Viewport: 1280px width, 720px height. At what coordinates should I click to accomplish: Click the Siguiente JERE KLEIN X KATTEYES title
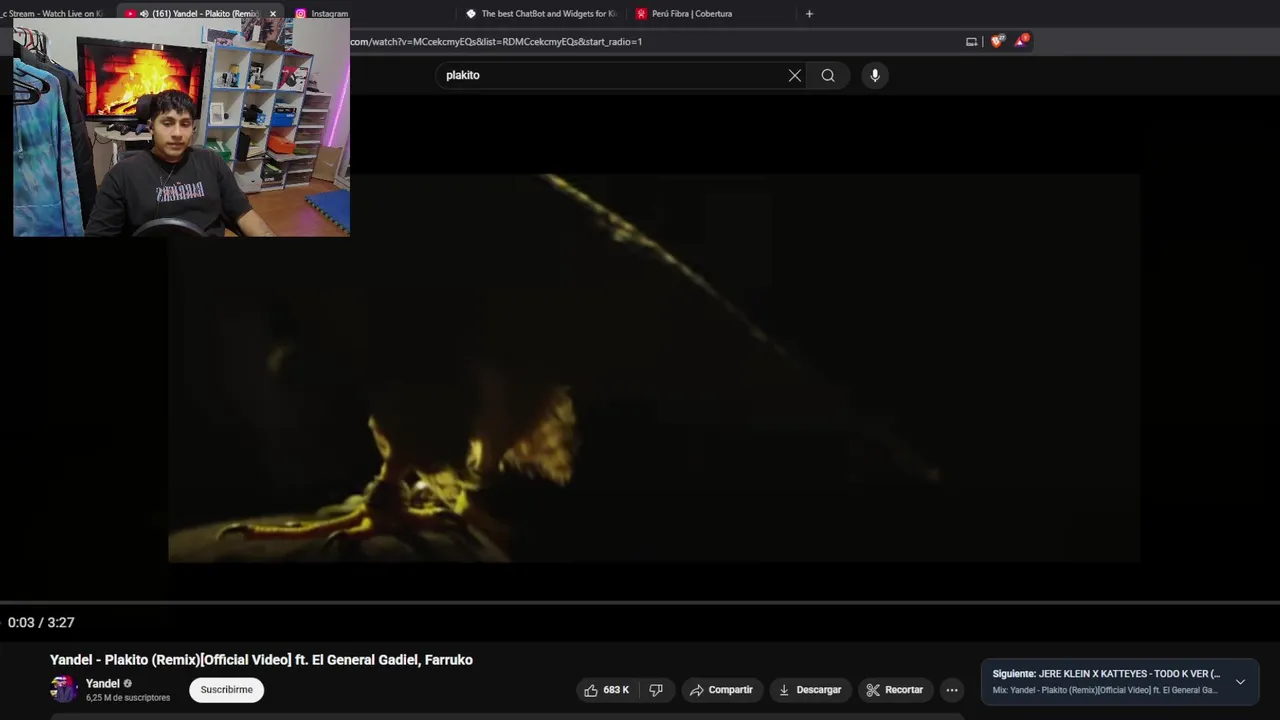click(x=1106, y=674)
